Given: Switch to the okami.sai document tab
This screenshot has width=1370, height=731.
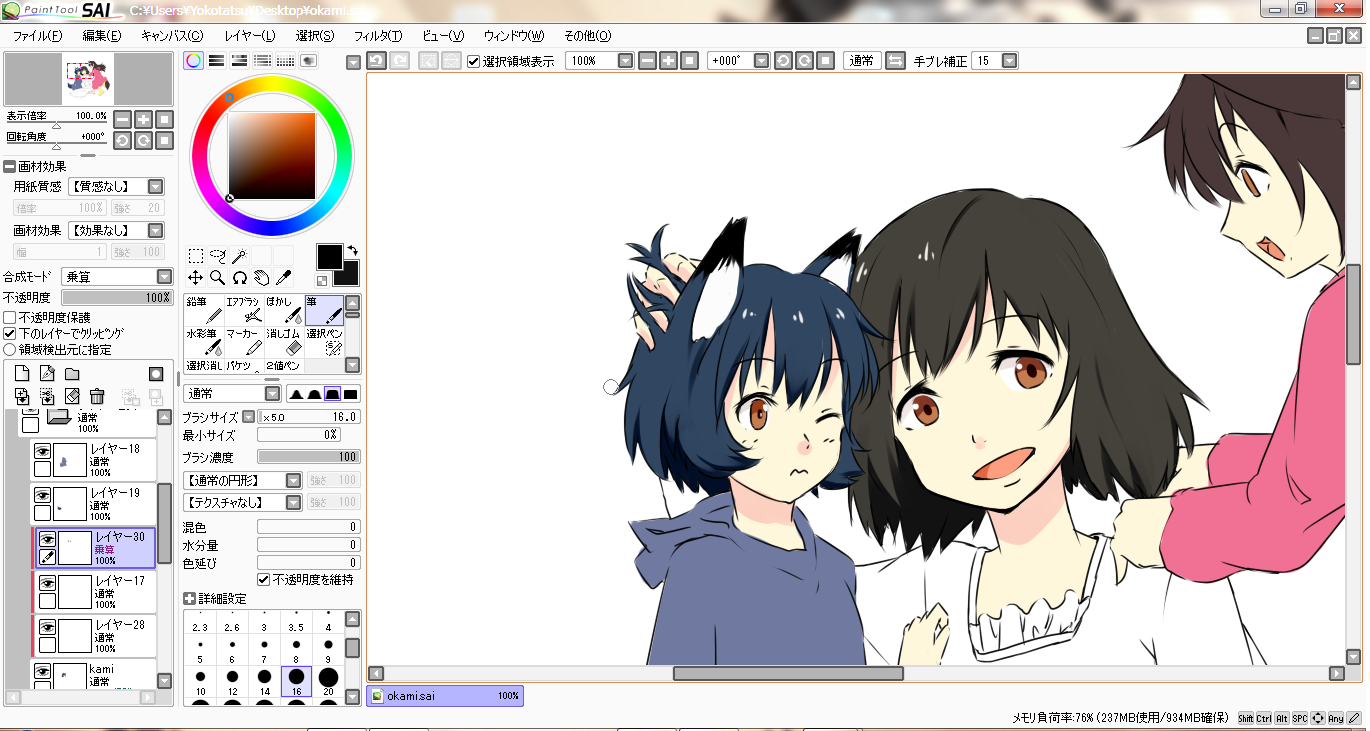Looking at the screenshot, I should tap(445, 696).
